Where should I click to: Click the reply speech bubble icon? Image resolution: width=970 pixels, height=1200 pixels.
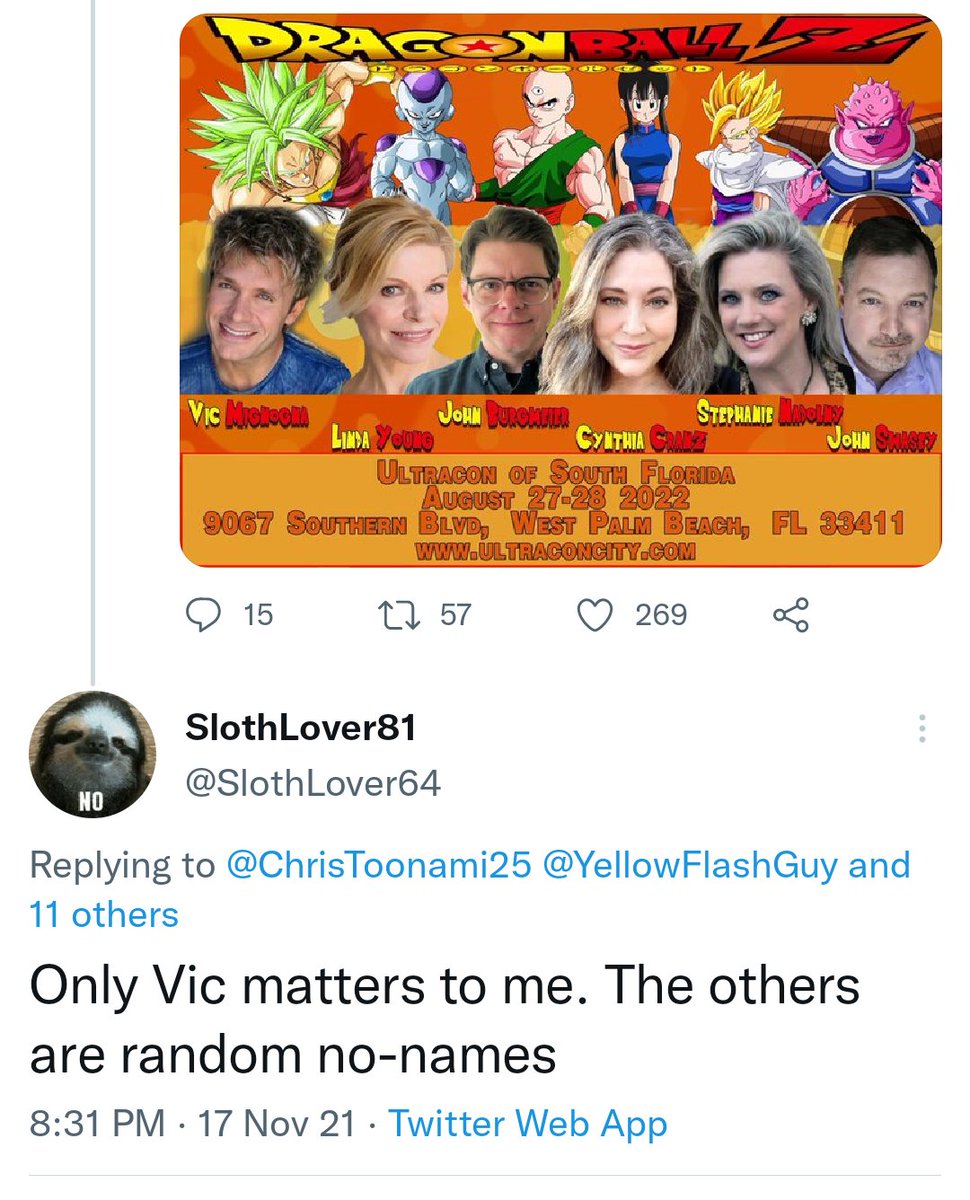[x=206, y=614]
